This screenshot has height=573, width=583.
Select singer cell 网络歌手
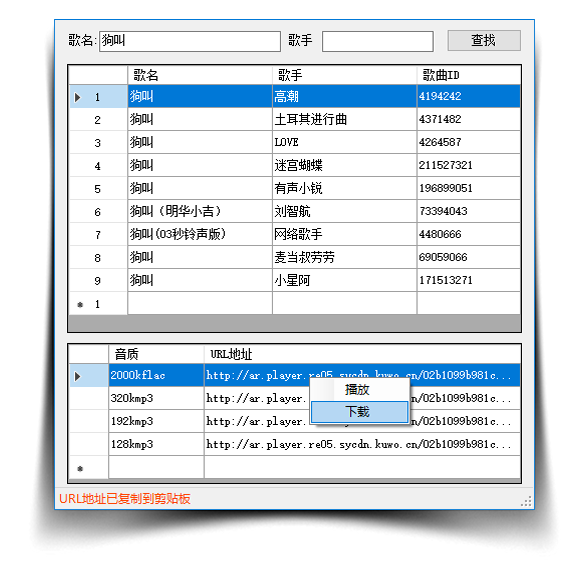point(344,235)
